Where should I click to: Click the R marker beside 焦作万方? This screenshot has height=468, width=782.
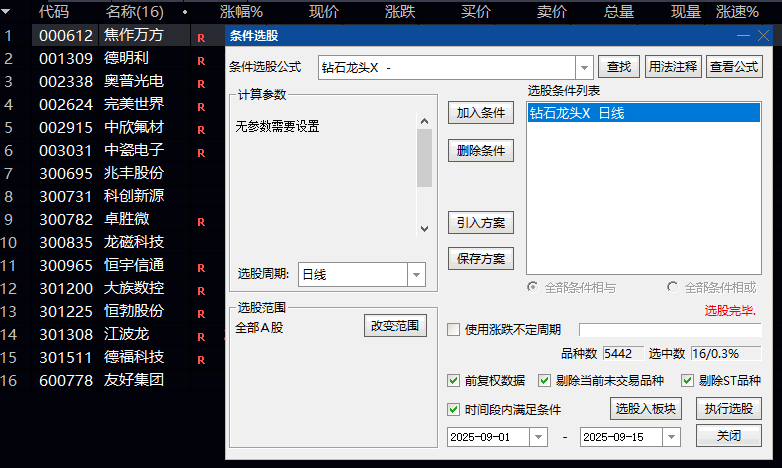tap(201, 38)
